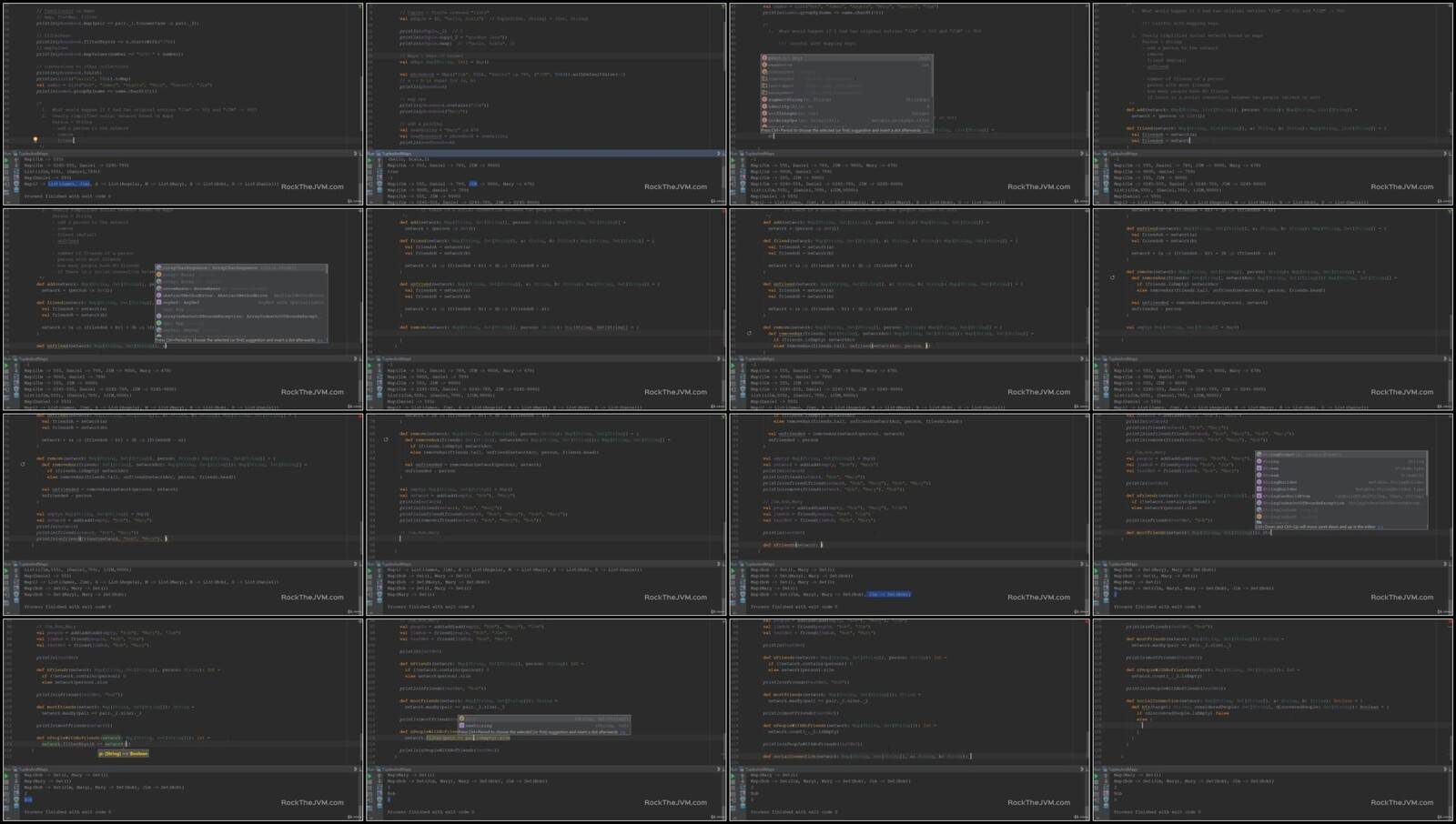Open the frame with the blue-highlighted Run header
This screenshot has height=824, width=1456.
545,104
